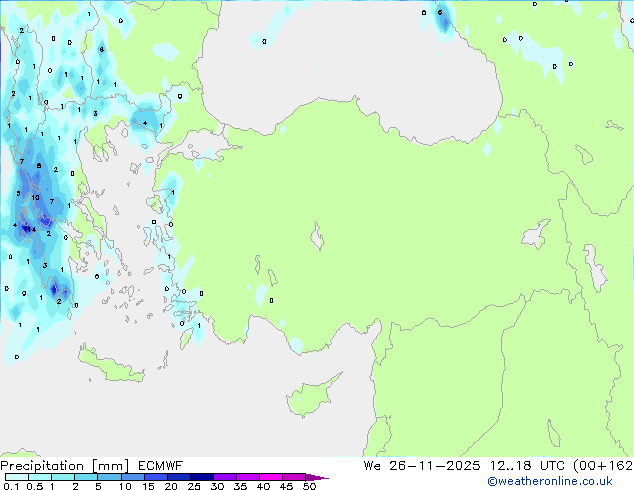Click the 45–50 mm legend color swatch
Screen dimensions: 634x490
(x=294, y=477)
